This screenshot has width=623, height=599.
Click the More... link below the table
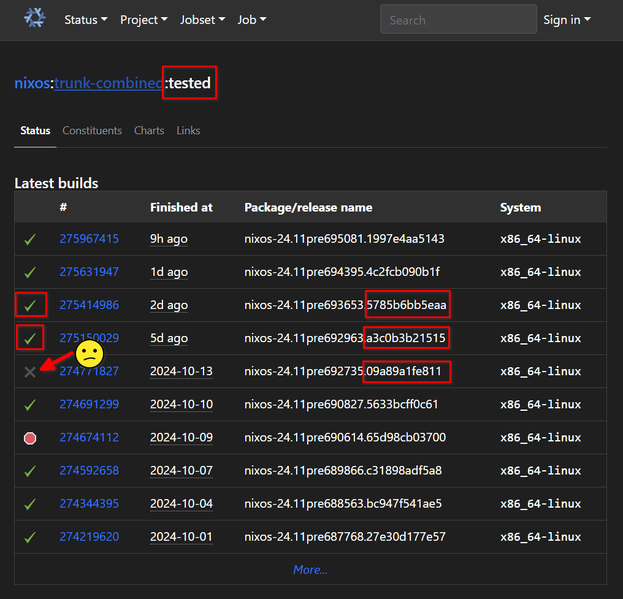coord(310,570)
